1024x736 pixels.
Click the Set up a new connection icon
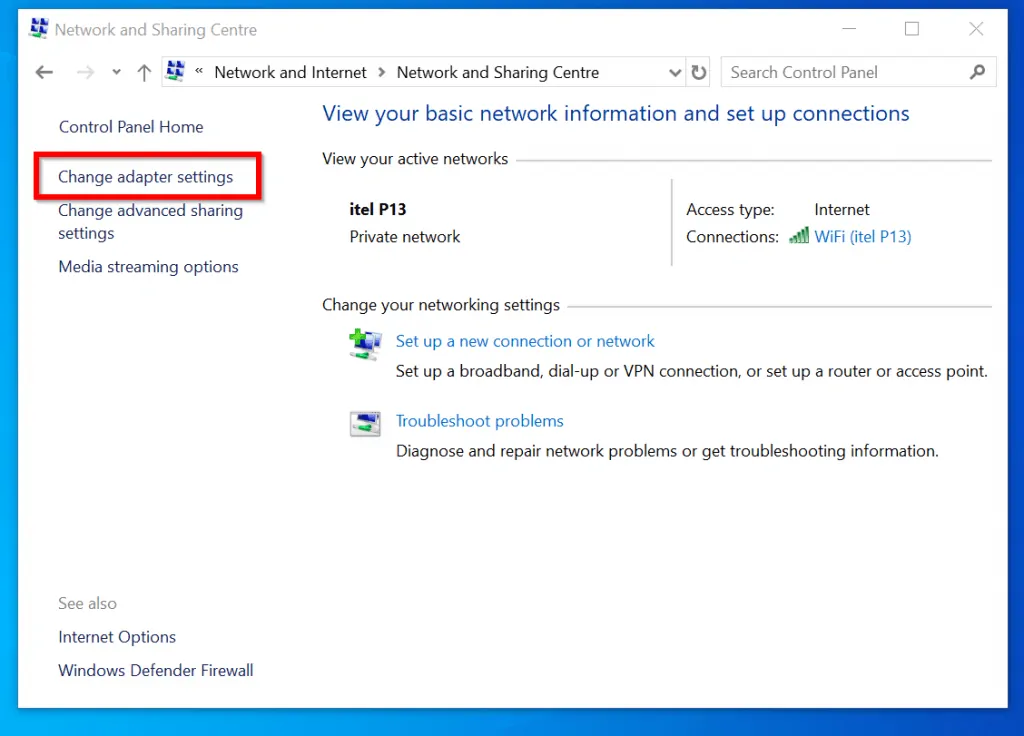click(x=365, y=344)
